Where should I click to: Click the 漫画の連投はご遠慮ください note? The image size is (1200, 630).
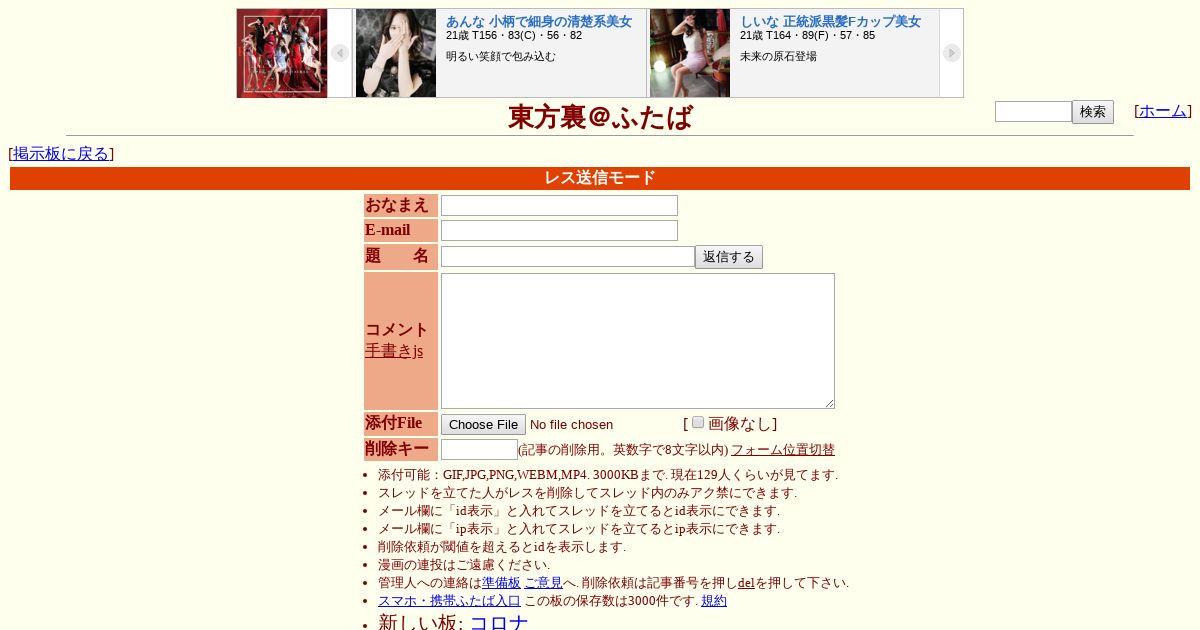click(464, 565)
